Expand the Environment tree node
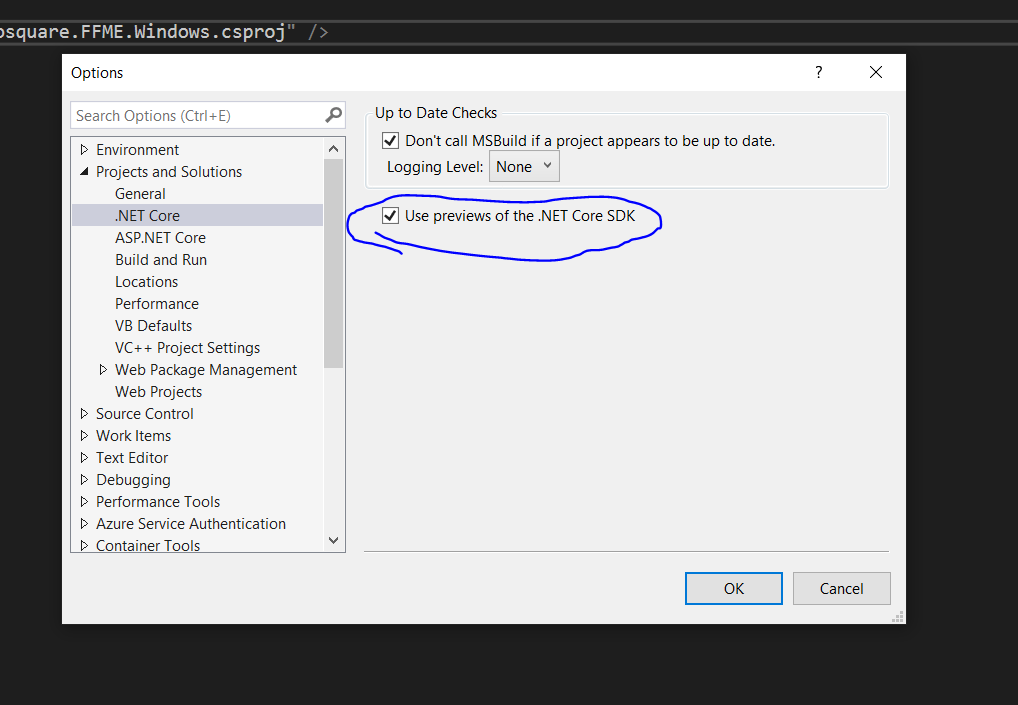 (x=84, y=149)
